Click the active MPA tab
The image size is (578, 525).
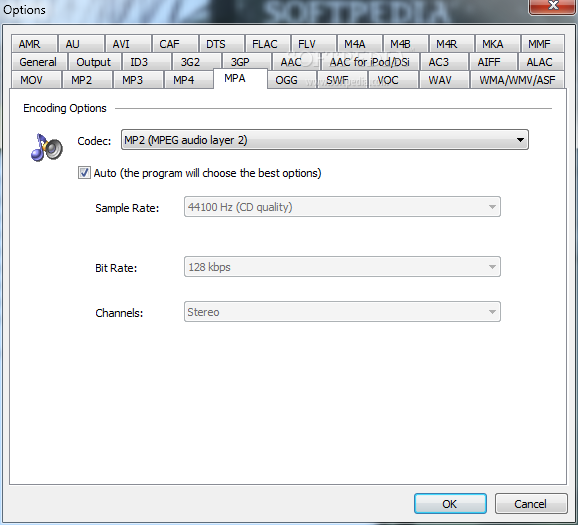[x=240, y=78]
